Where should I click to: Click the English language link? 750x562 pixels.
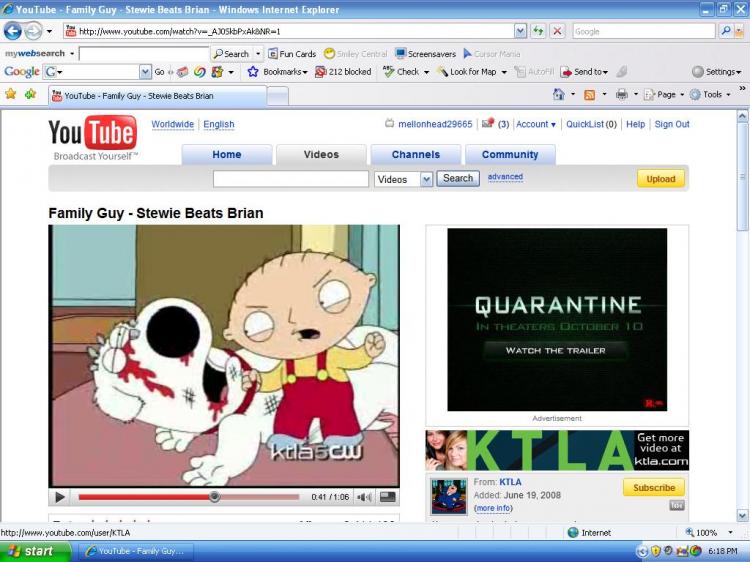[219, 124]
